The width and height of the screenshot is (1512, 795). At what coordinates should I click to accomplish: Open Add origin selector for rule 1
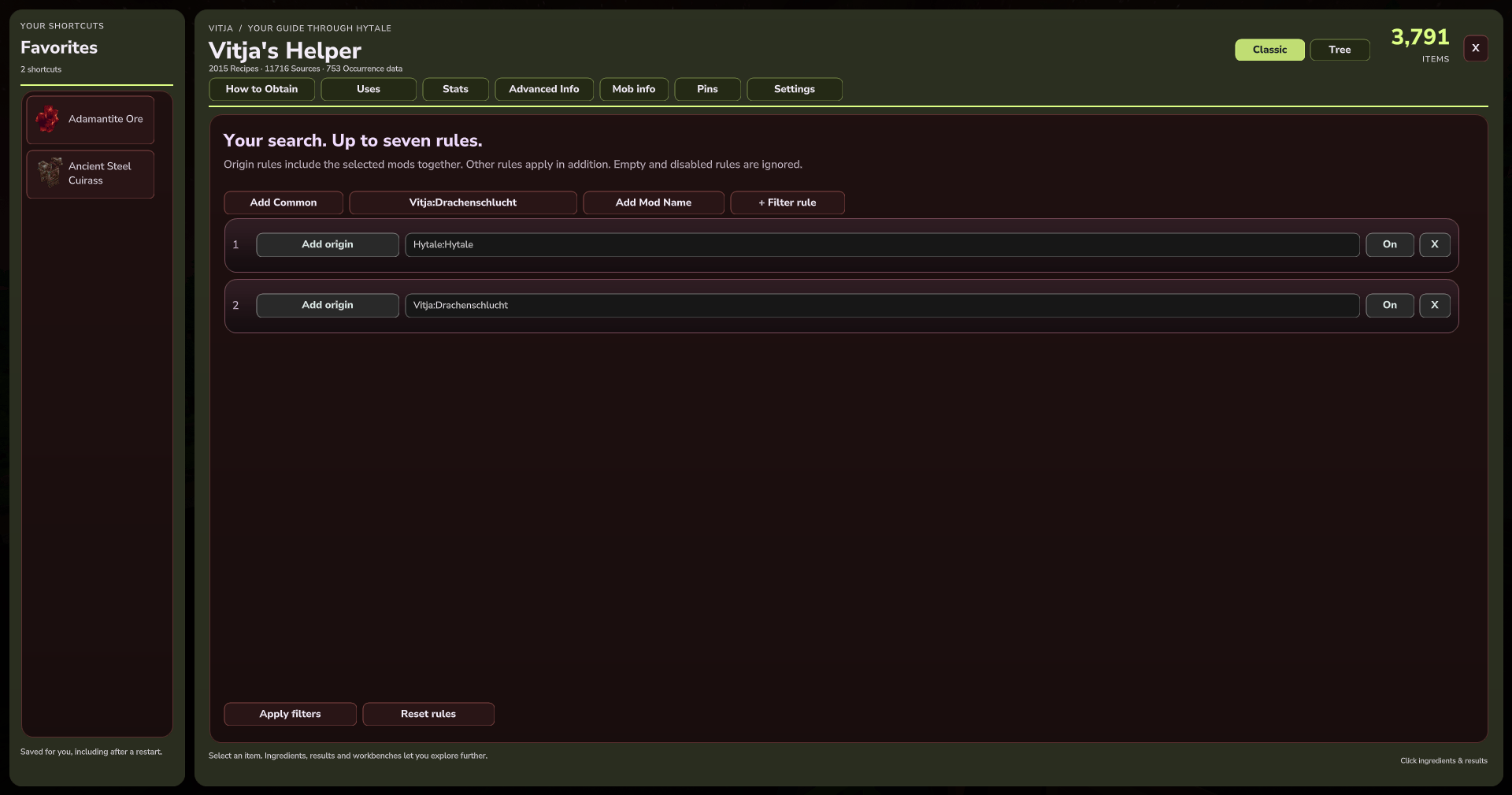(328, 244)
